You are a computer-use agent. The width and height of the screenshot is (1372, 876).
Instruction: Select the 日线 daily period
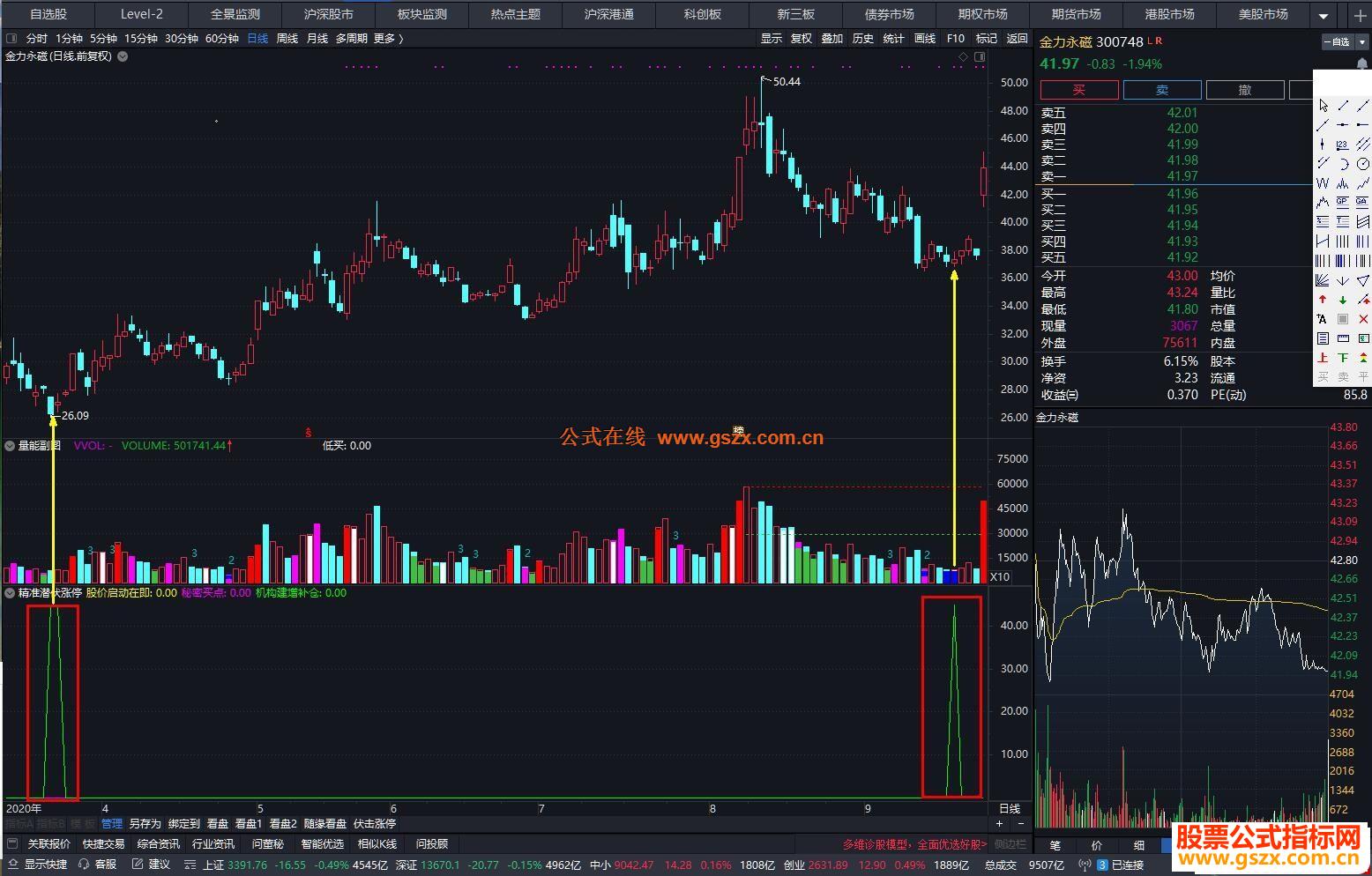(x=257, y=39)
